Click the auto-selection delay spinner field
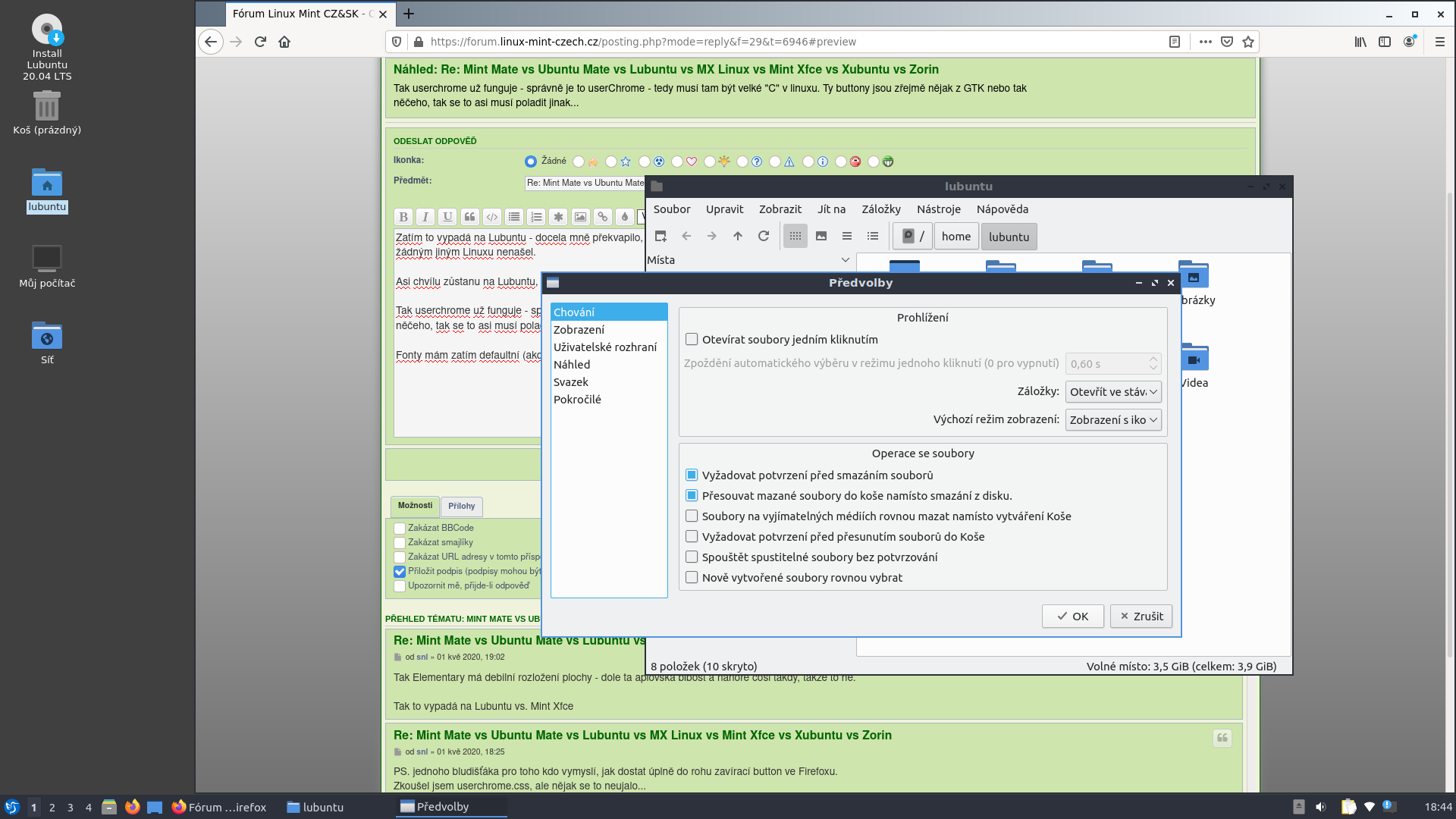This screenshot has width=1456, height=819. 1106,364
